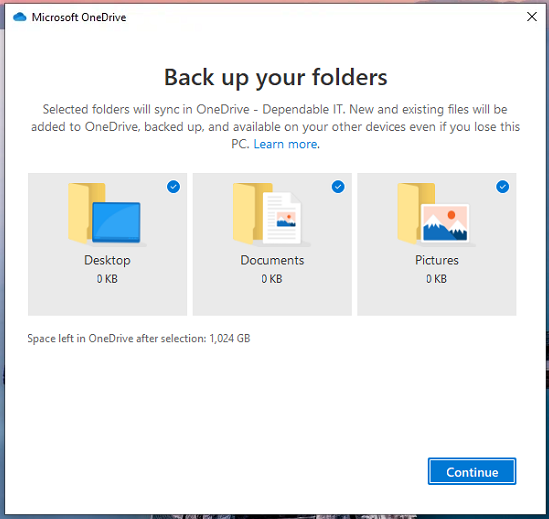549x519 pixels.
Task: Click the Documents folder name label
Action: click(x=272, y=260)
